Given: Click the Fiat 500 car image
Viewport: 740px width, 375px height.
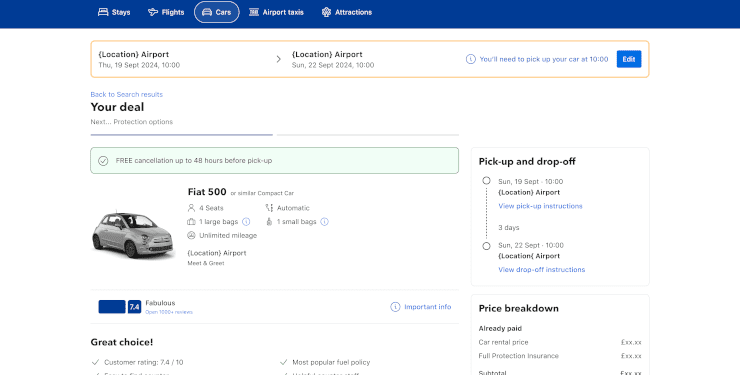Looking at the screenshot, I should click(133, 234).
